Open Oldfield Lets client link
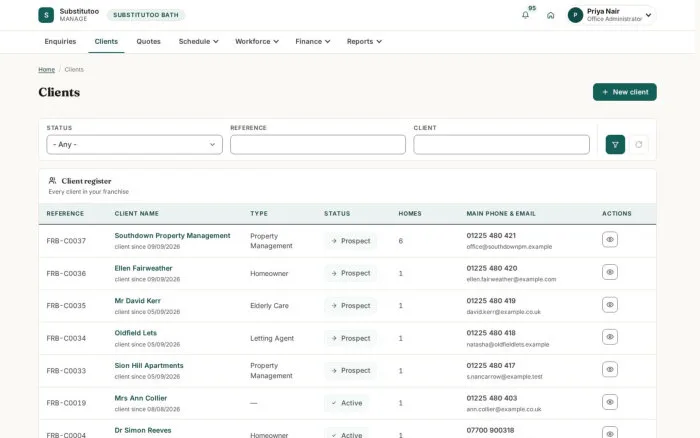This screenshot has height=438, width=700. 136,333
